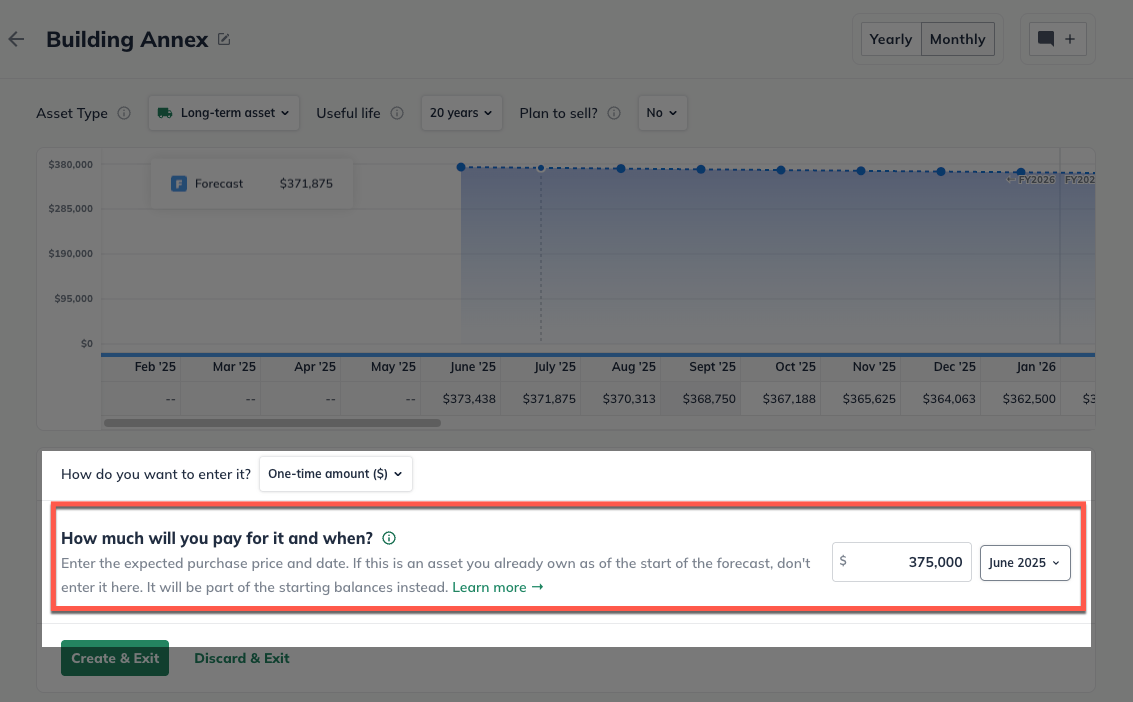Open the Long-term asset type dropdown
This screenshot has width=1133, height=702.
click(x=224, y=113)
